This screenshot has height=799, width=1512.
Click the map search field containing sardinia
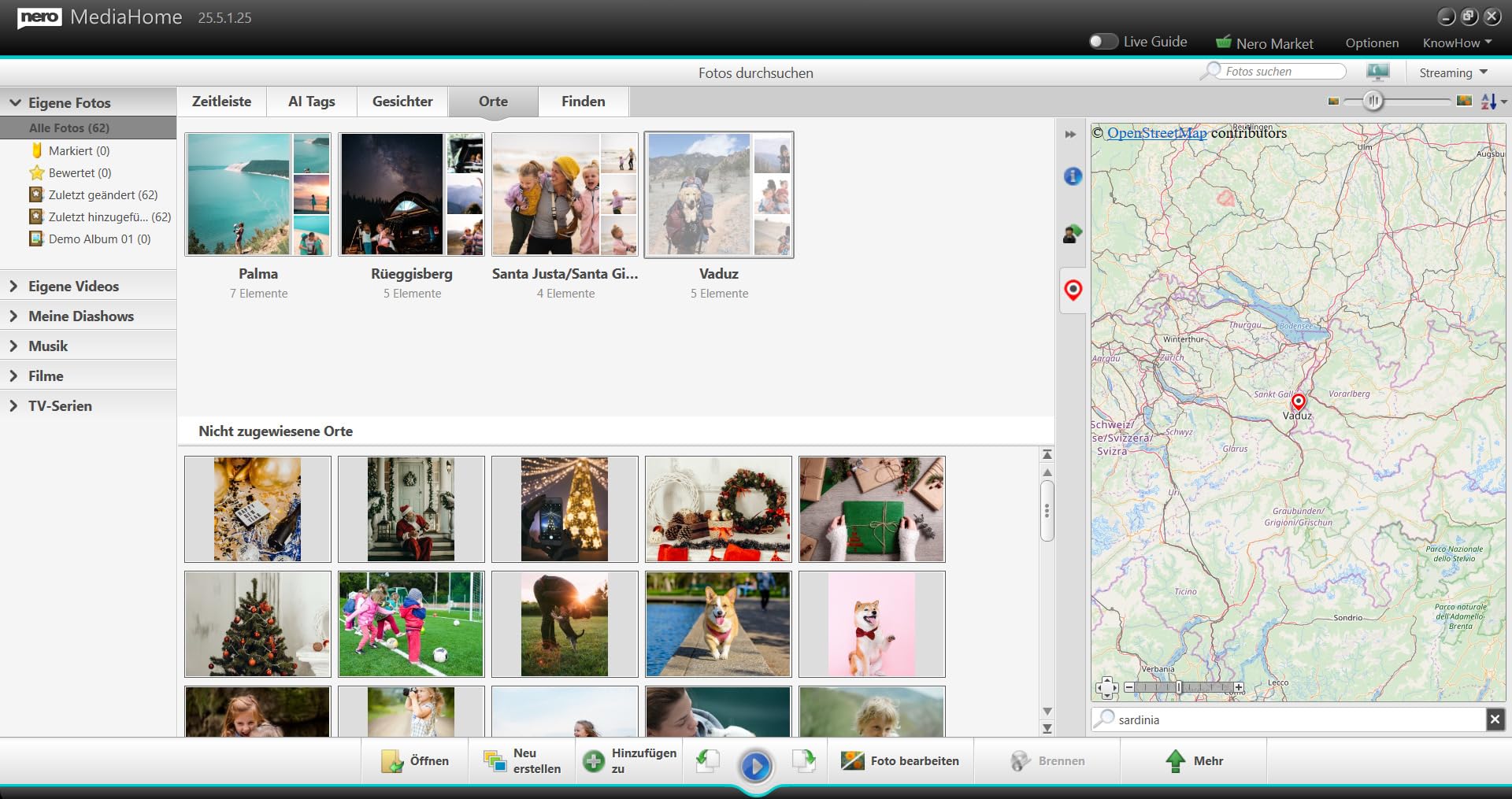1288,719
